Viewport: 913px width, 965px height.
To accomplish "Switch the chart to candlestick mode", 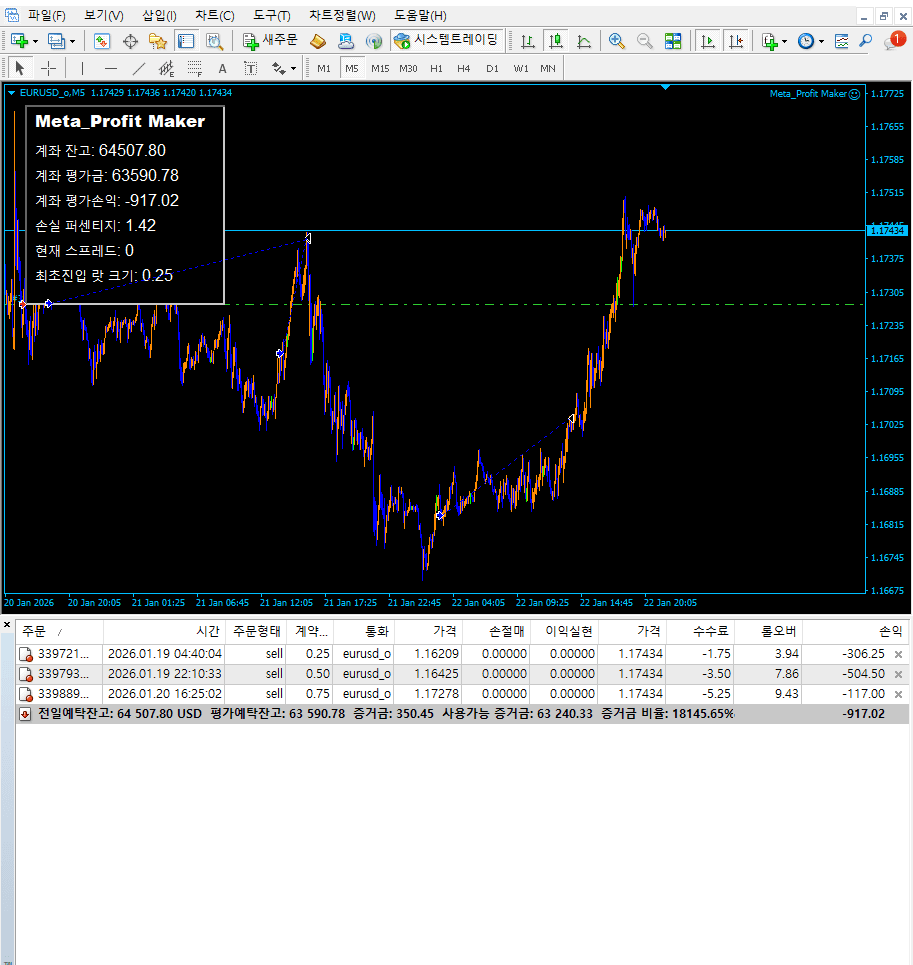I will tap(556, 41).
